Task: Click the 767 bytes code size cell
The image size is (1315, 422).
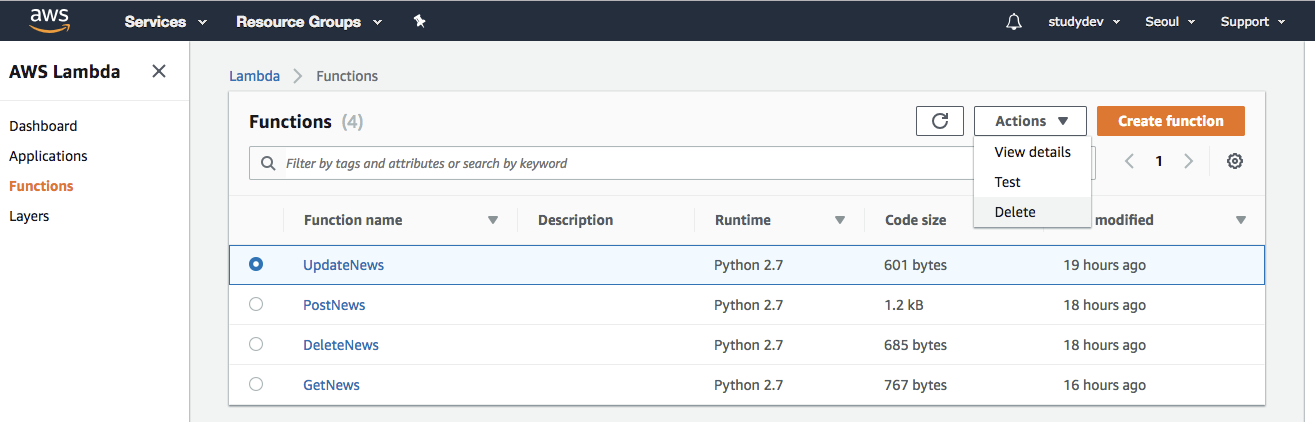Action: (x=915, y=385)
